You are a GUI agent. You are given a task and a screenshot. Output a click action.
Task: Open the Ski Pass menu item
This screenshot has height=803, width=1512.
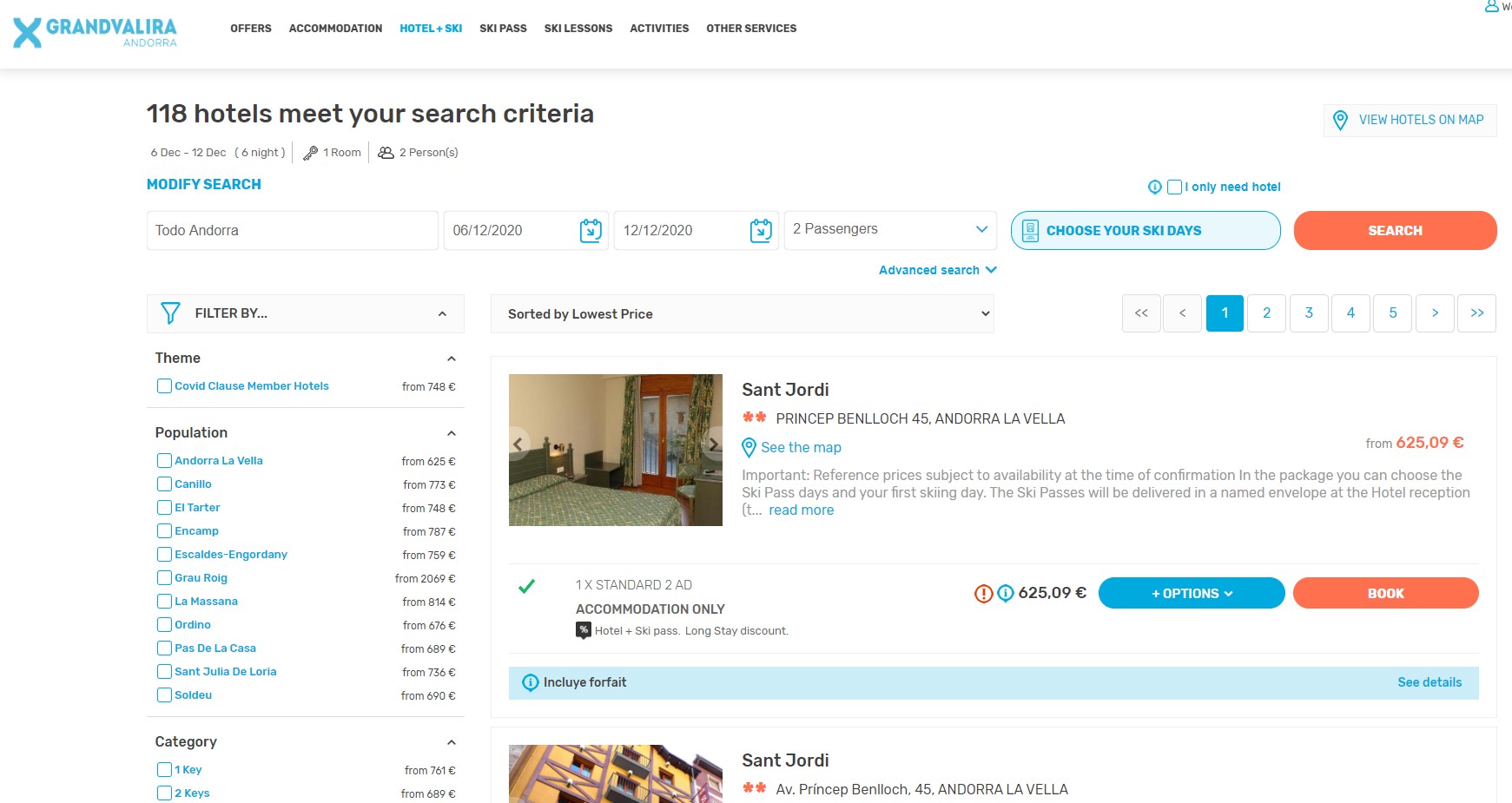503,29
